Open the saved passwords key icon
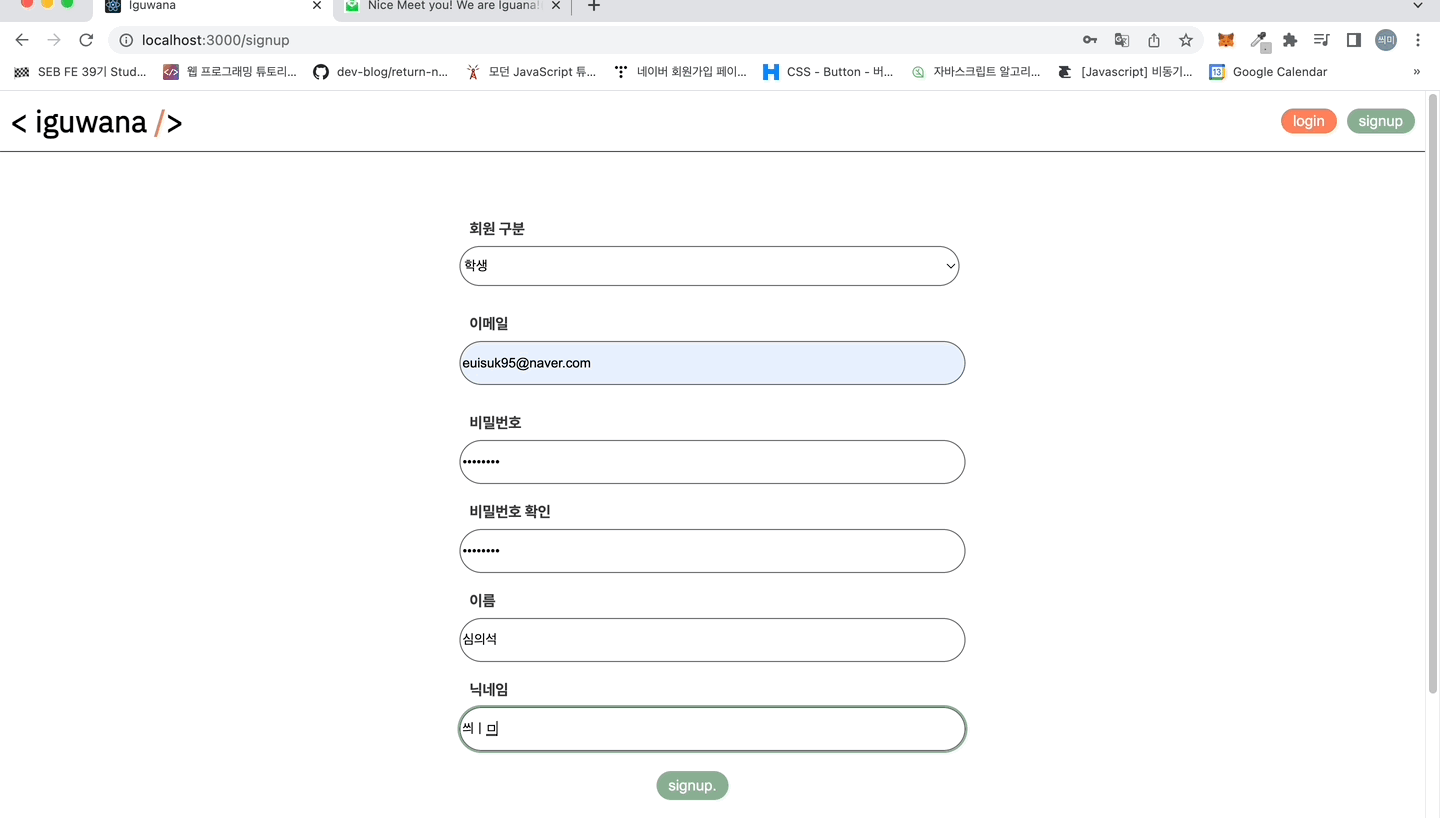1440x818 pixels. click(x=1090, y=40)
